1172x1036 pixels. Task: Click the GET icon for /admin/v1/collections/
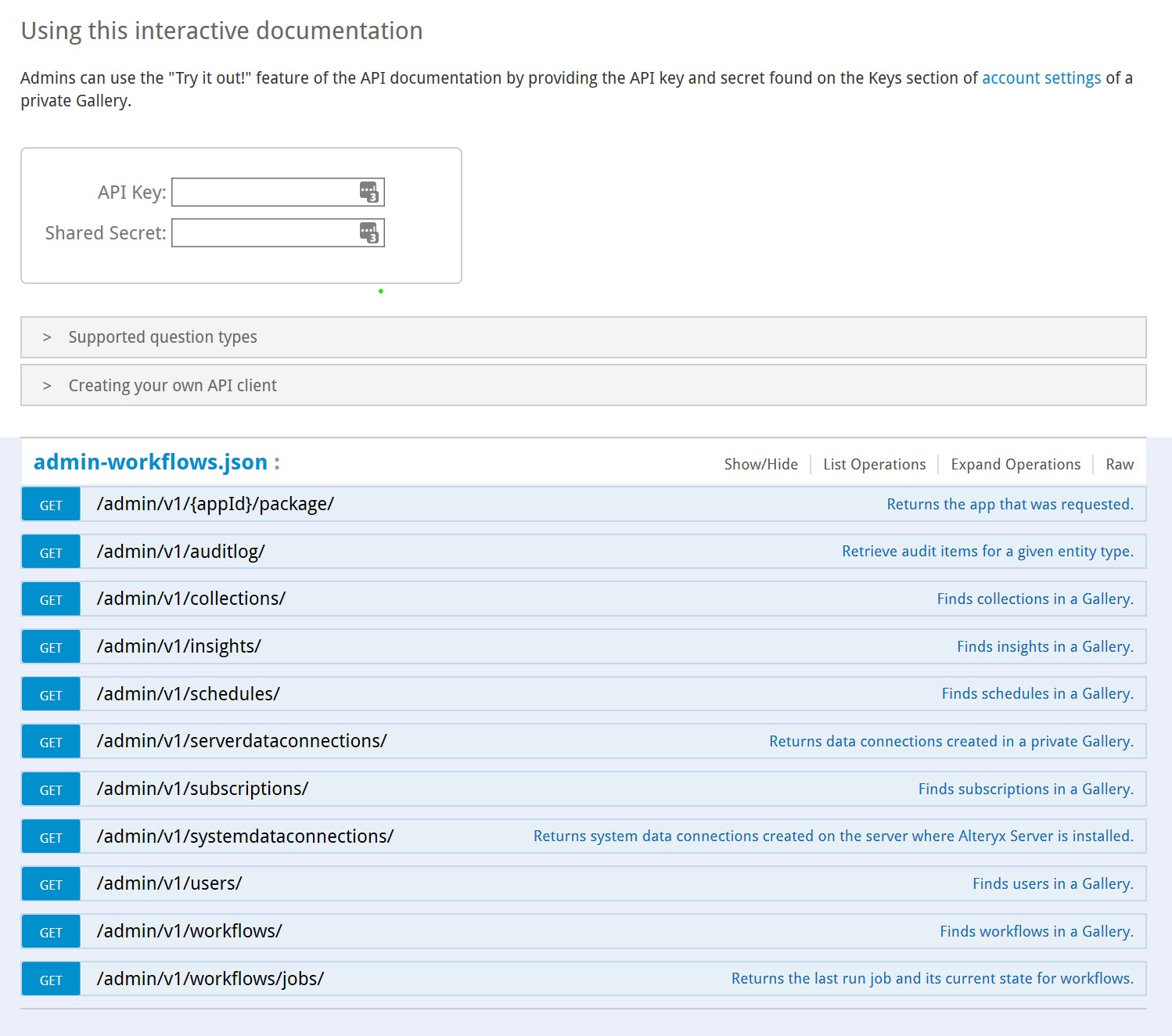coord(50,599)
